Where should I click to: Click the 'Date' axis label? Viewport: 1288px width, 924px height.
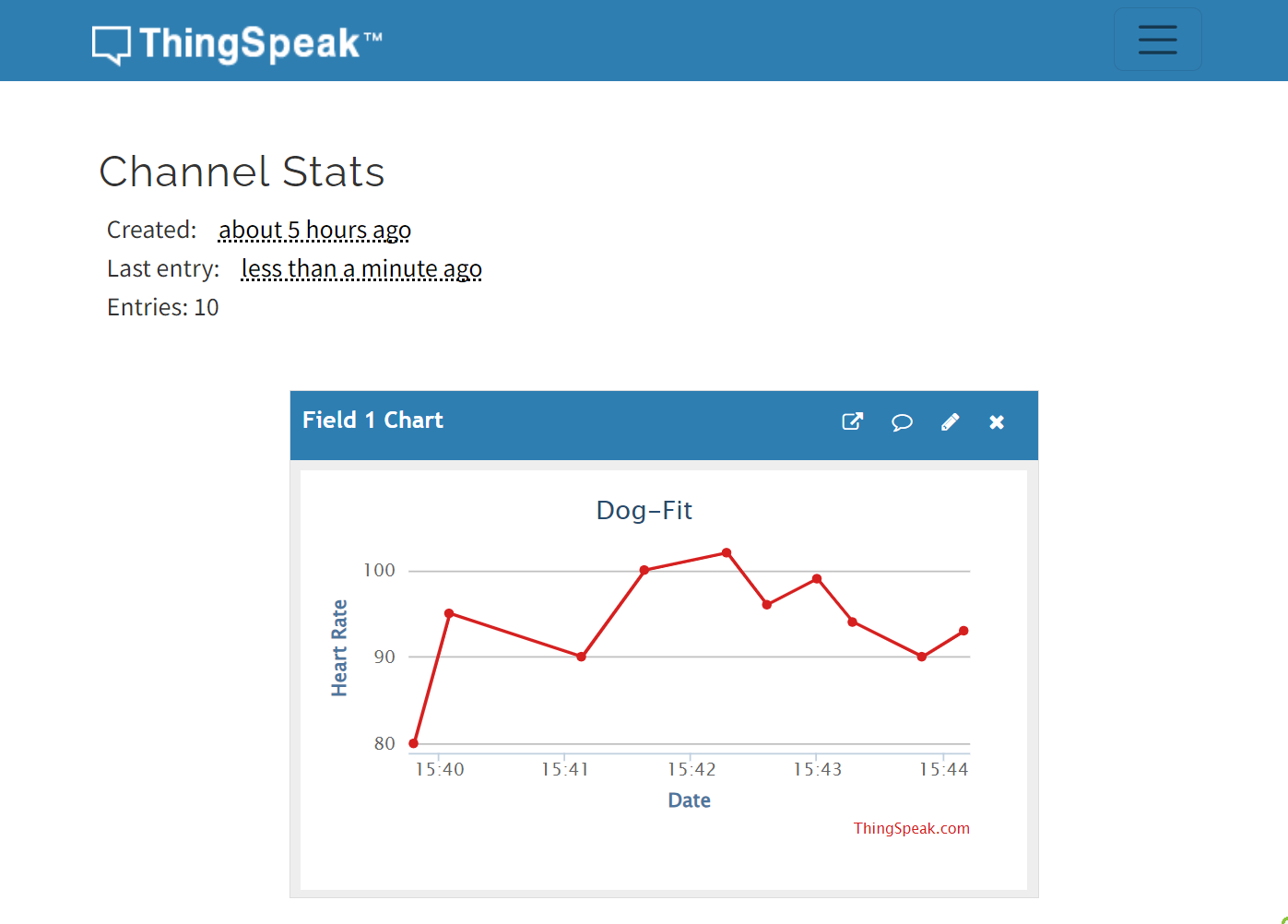coord(689,800)
